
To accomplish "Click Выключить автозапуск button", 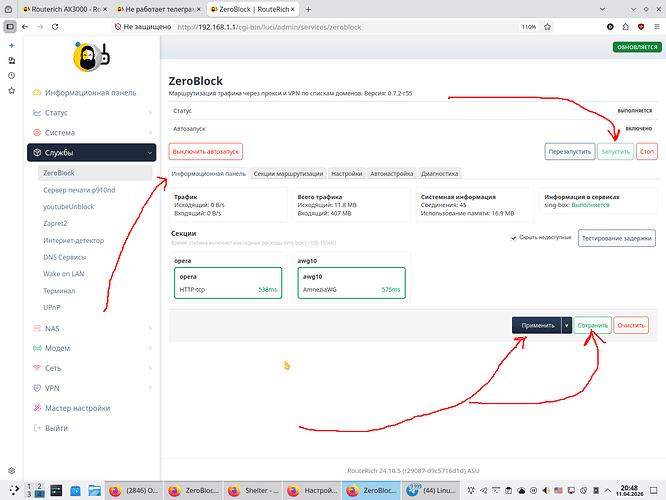I will pyautogui.click(x=206, y=152).
